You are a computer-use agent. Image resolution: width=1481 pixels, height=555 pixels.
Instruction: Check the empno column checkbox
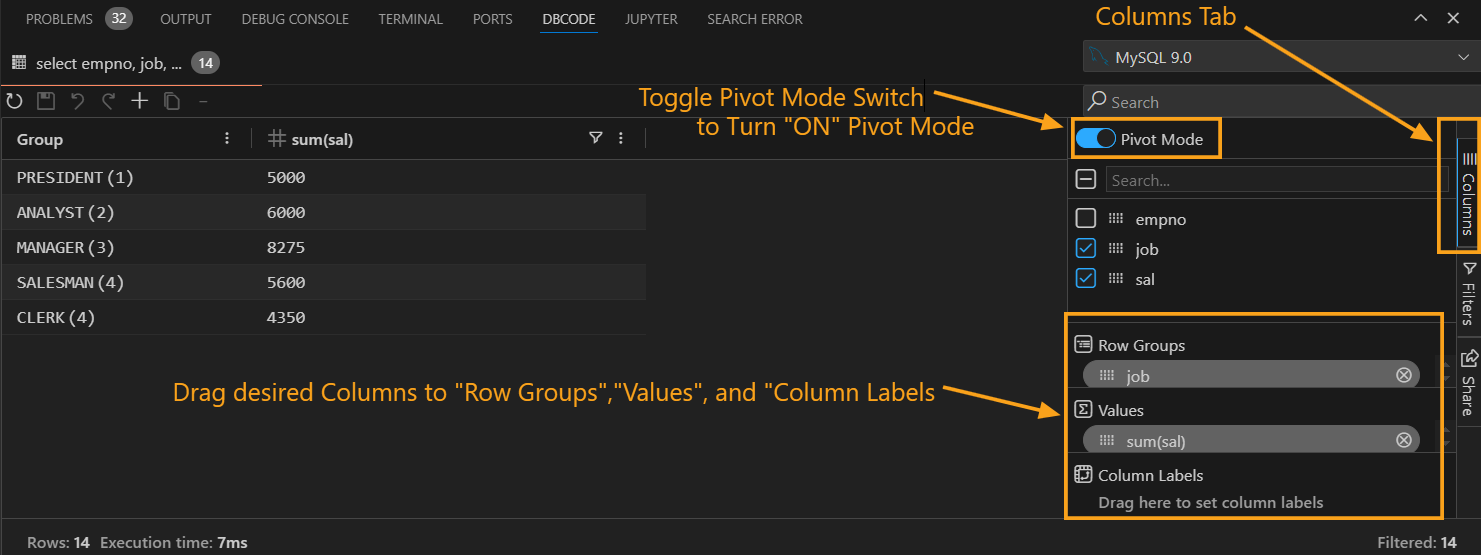1085,218
